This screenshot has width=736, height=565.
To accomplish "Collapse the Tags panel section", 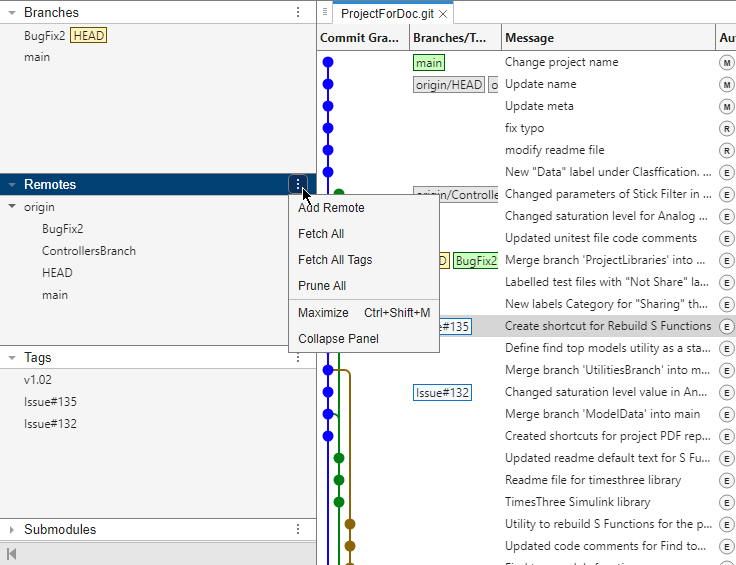I will coord(12,358).
